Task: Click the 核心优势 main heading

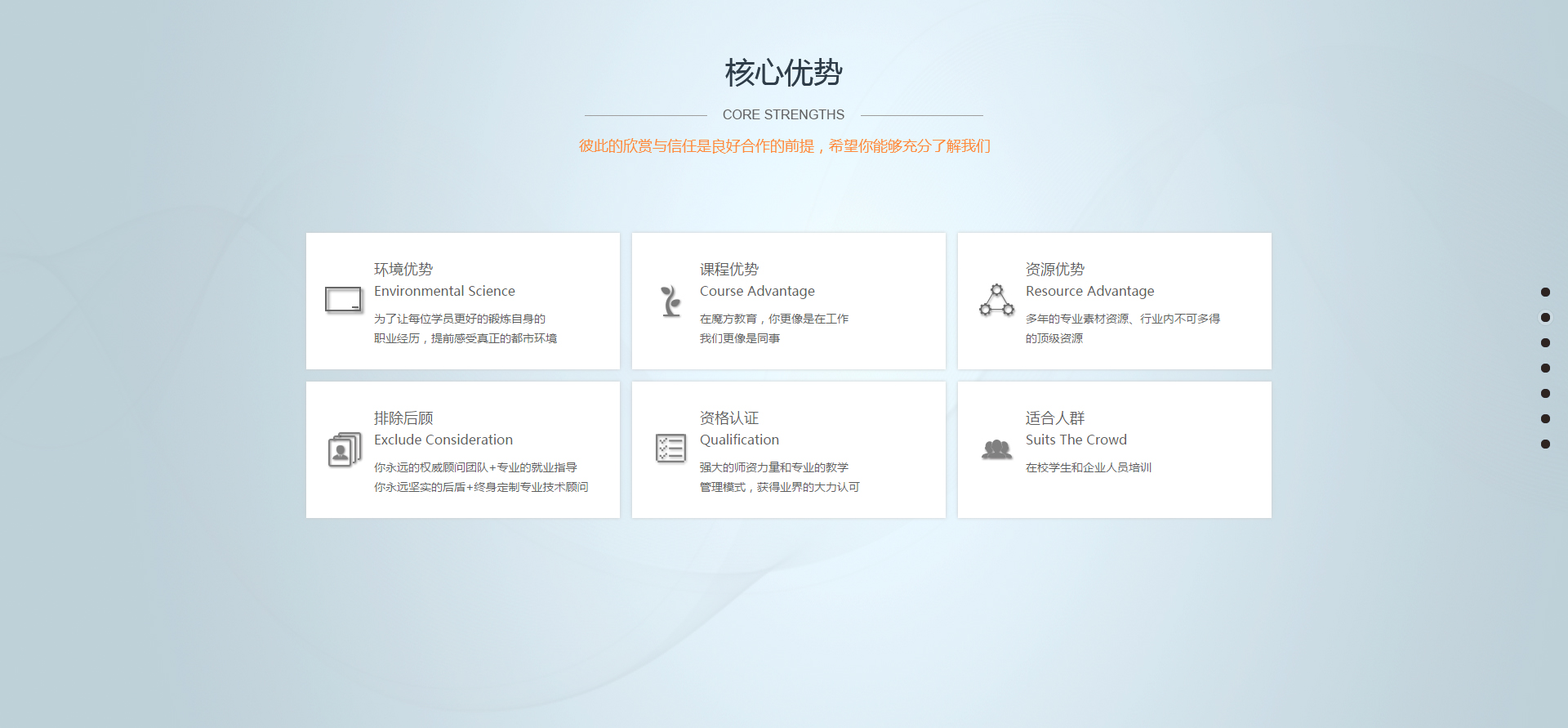Action: (783, 73)
